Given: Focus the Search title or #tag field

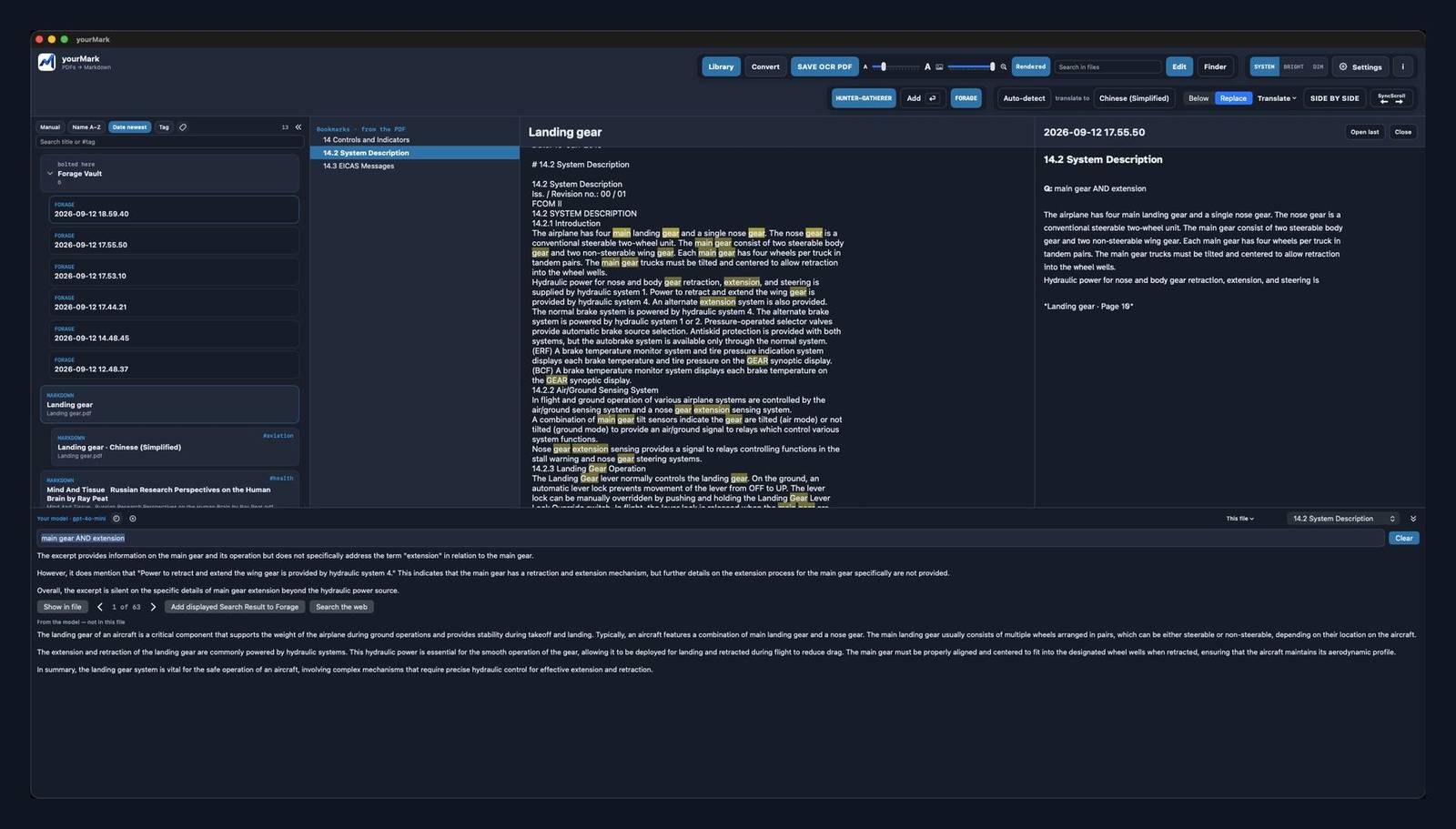Looking at the screenshot, I should click(169, 142).
